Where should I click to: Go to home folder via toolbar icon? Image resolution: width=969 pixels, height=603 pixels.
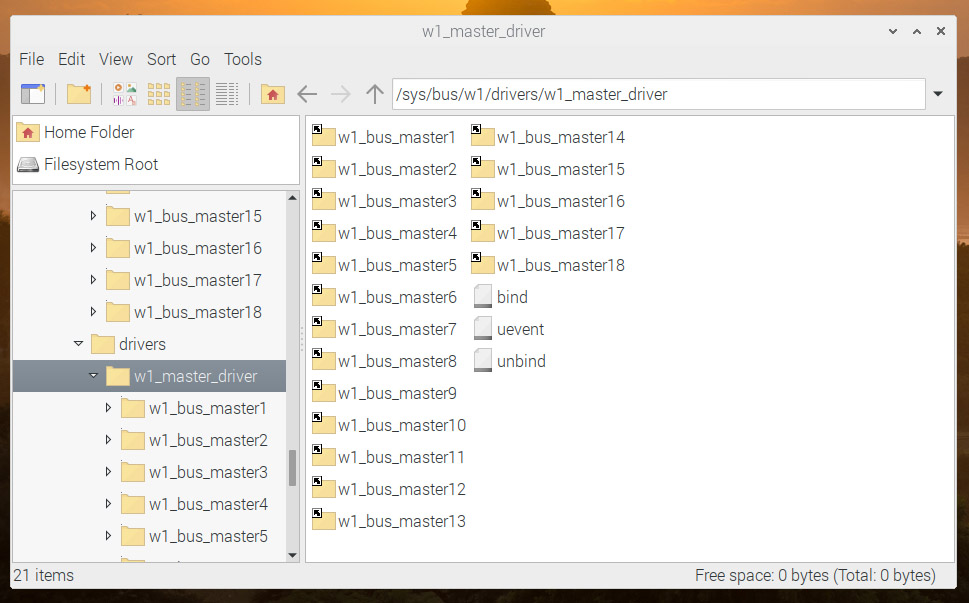click(272, 94)
